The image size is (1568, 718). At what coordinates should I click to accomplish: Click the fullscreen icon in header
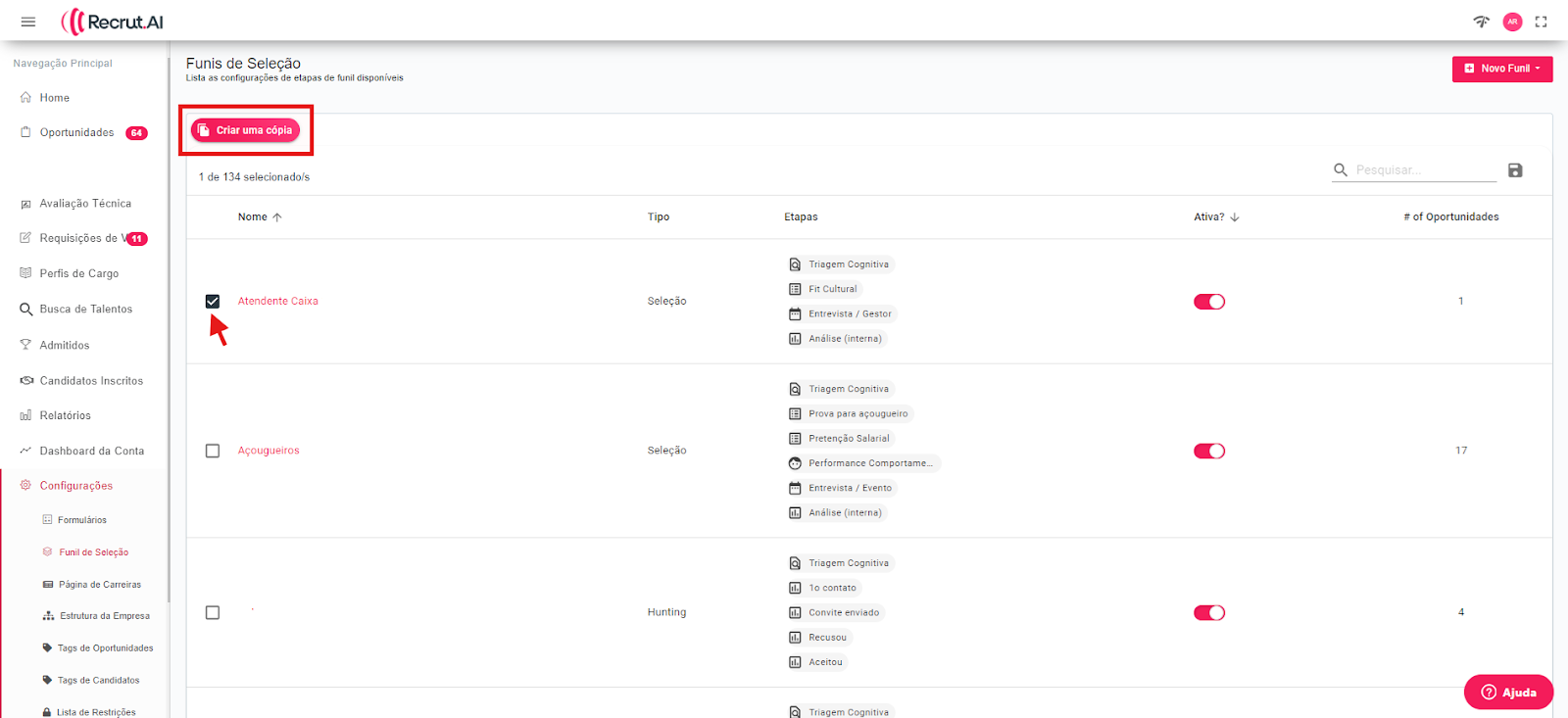tap(1541, 22)
